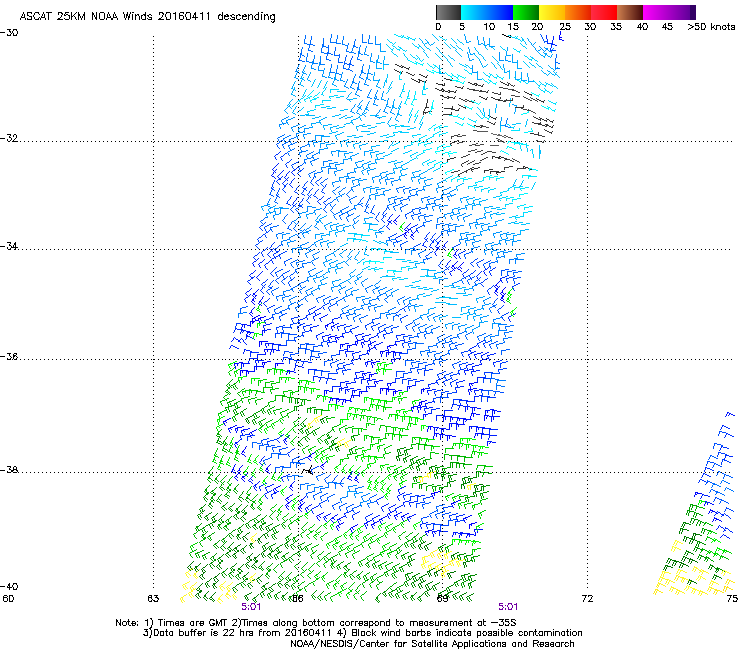The height and width of the screenshot is (650, 740).
Task: Click the '15' label under the color scale
Action: click(513, 27)
